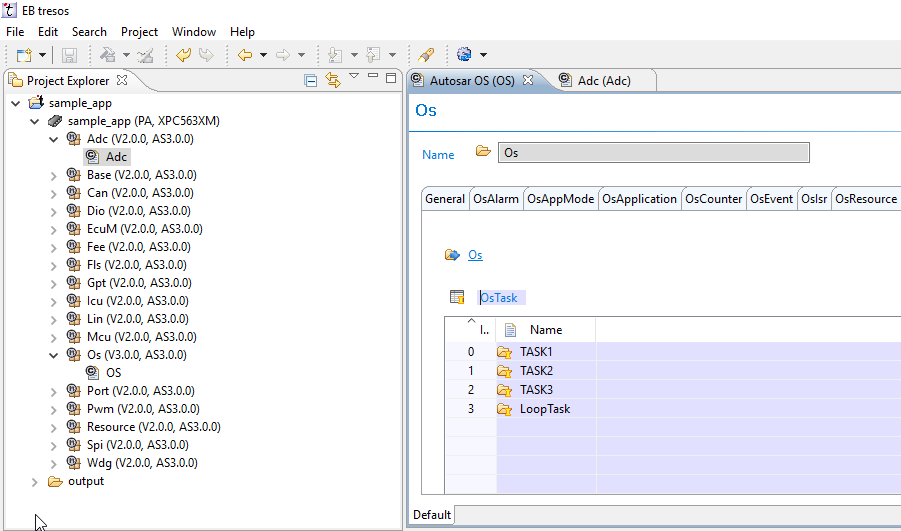The height and width of the screenshot is (531, 901).
Task: Click the Back navigation arrow
Action: (245, 55)
